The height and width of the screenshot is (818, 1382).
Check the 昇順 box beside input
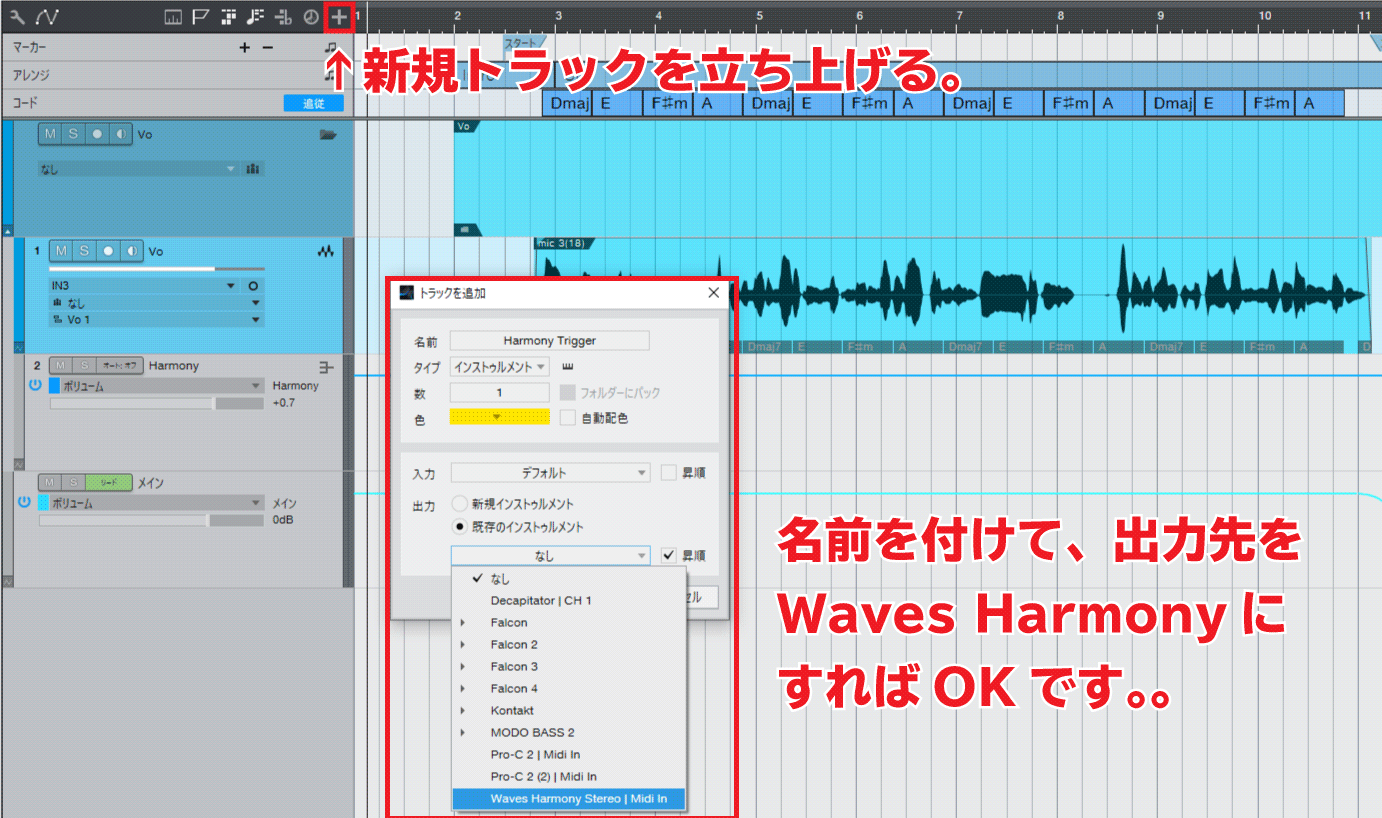pyautogui.click(x=668, y=472)
